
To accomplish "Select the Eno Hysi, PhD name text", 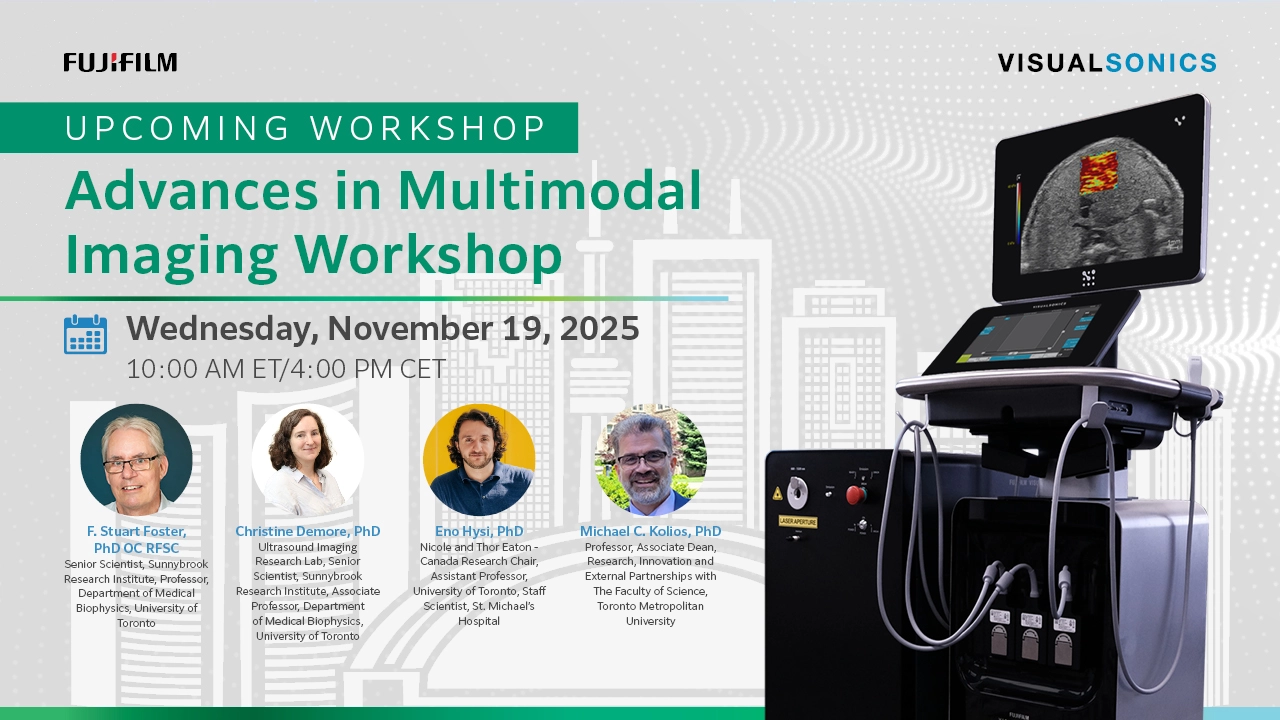I will [x=479, y=531].
